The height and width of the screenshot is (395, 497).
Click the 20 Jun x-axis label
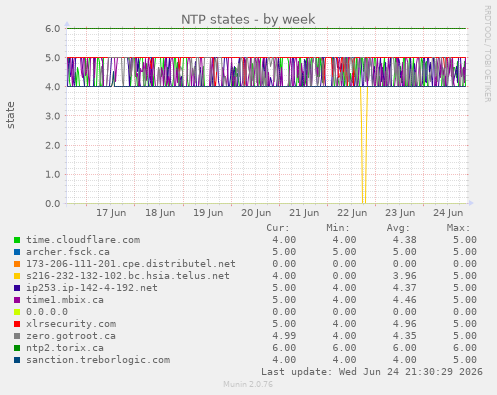point(256,213)
